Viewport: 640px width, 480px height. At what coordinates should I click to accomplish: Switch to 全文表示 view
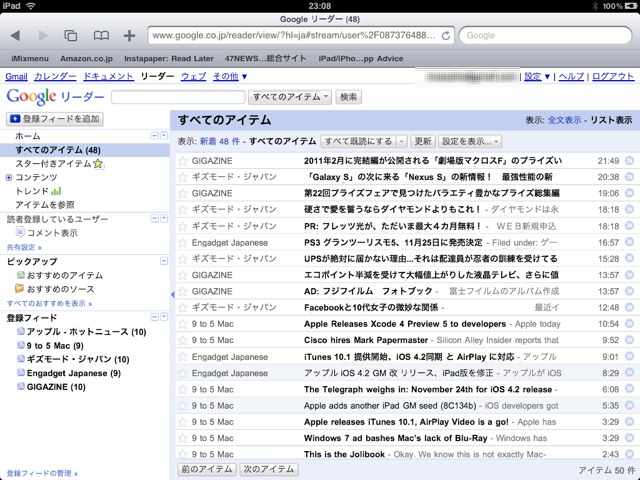pos(564,120)
